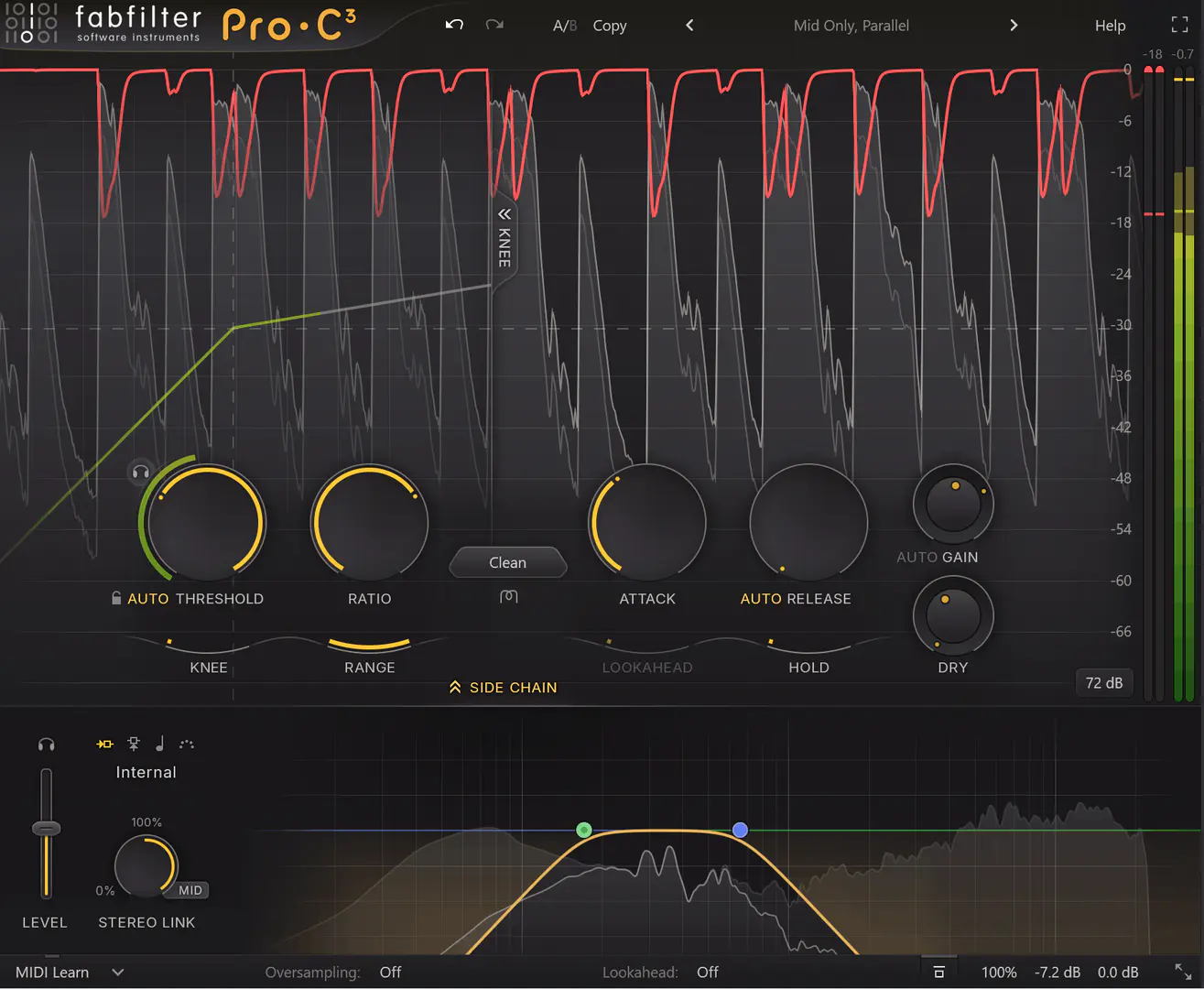The image size is (1204, 989).
Task: Redo the last undone change
Action: 494,25
